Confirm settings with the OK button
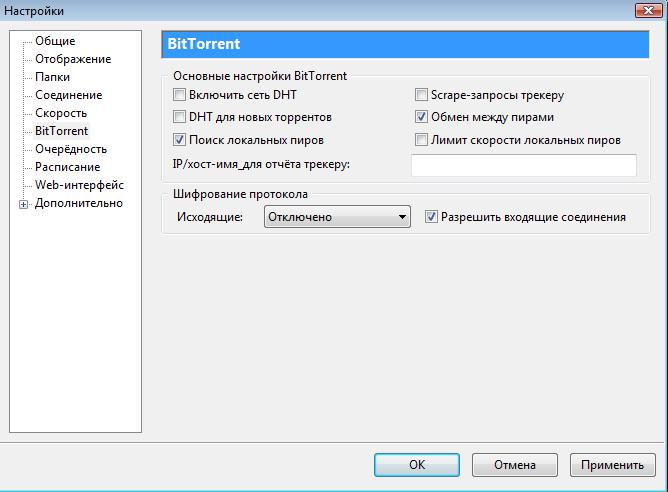Viewport: 668px width, 492px height. (x=417, y=465)
